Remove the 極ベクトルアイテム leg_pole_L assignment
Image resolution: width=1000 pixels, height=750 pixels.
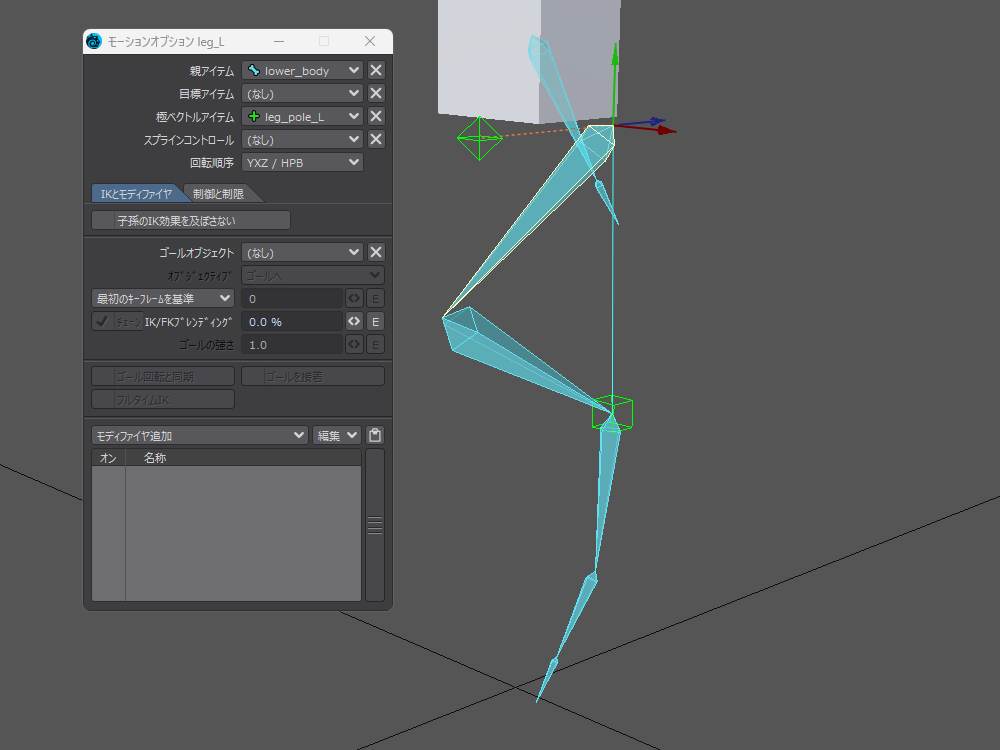click(x=376, y=116)
